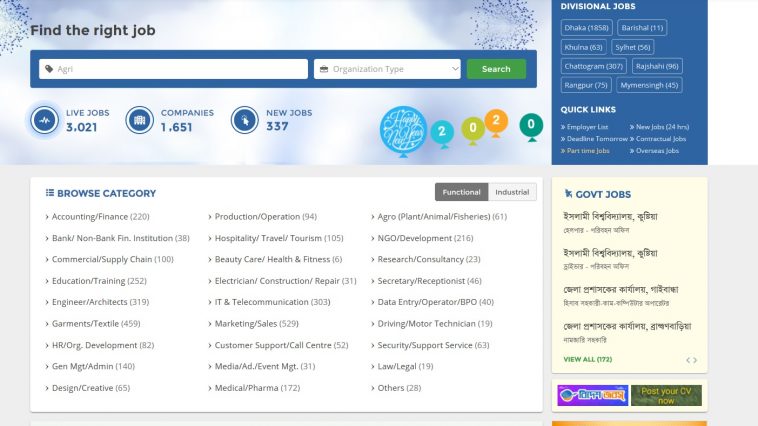Go to next govt job with right arrow
This screenshot has width=758, height=426.
point(695,360)
